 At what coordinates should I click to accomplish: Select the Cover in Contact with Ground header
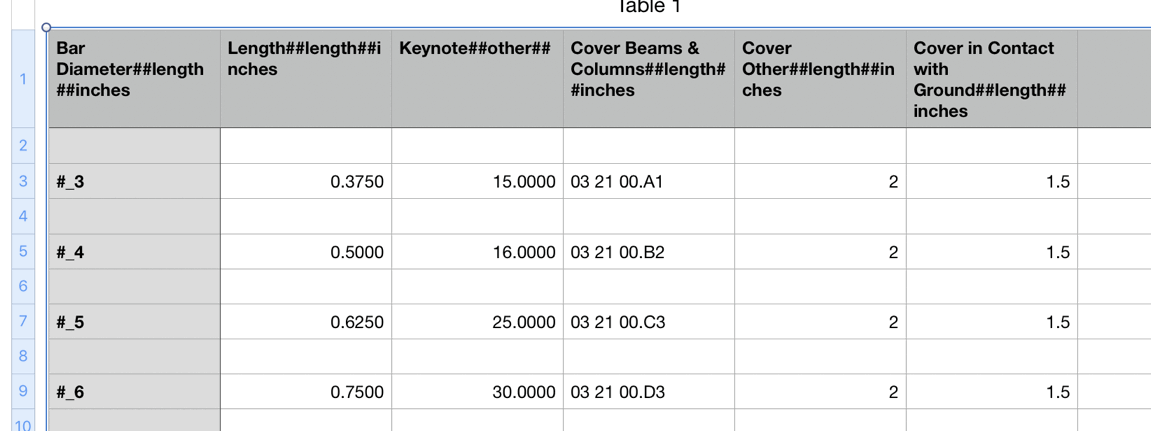[x=992, y=79]
